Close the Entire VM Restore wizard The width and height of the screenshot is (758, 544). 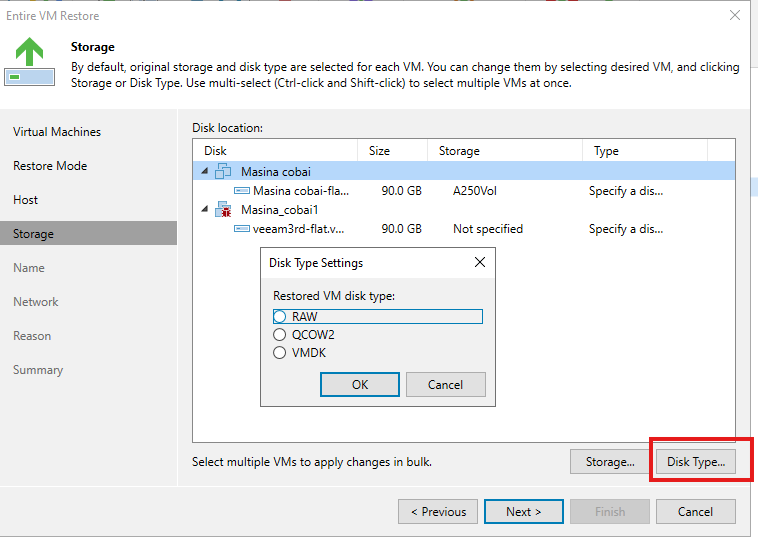735,15
